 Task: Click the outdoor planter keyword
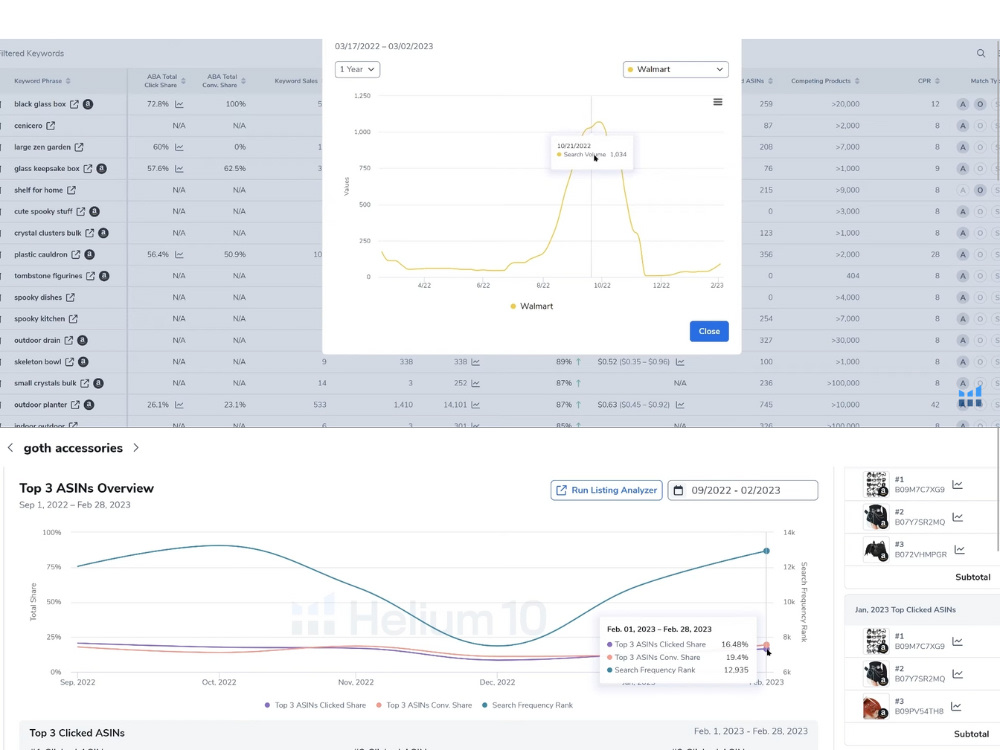(x=41, y=405)
